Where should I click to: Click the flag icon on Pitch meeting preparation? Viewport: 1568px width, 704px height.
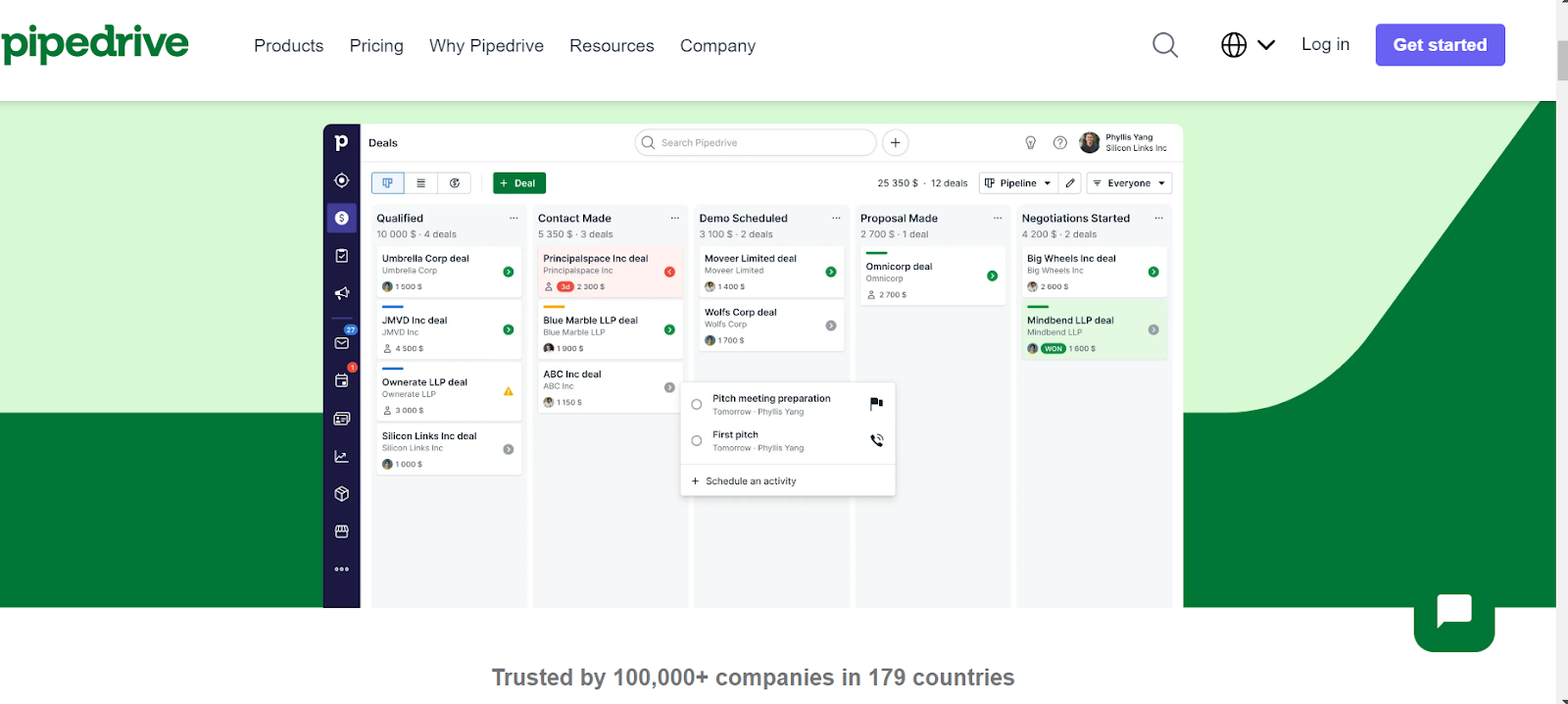(876, 403)
